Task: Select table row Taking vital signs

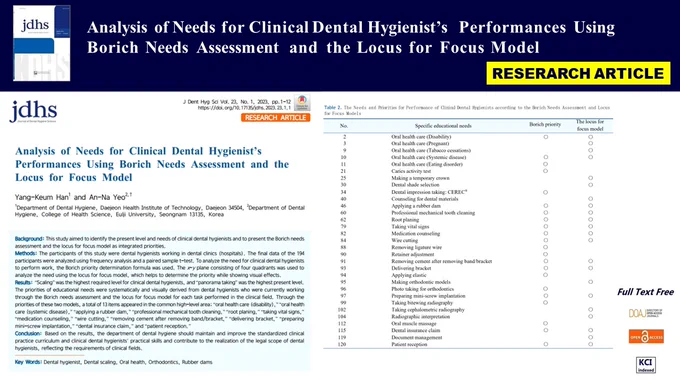Action: point(468,226)
